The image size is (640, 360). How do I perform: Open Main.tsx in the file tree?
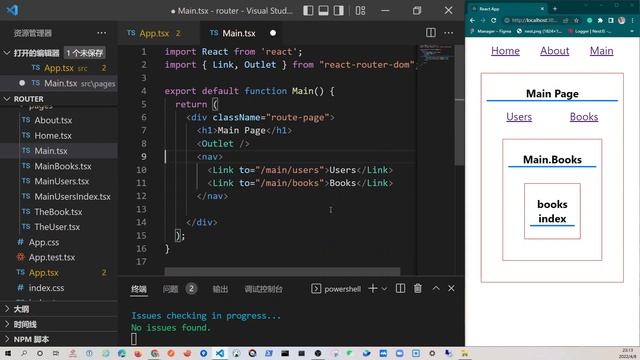click(x=51, y=151)
